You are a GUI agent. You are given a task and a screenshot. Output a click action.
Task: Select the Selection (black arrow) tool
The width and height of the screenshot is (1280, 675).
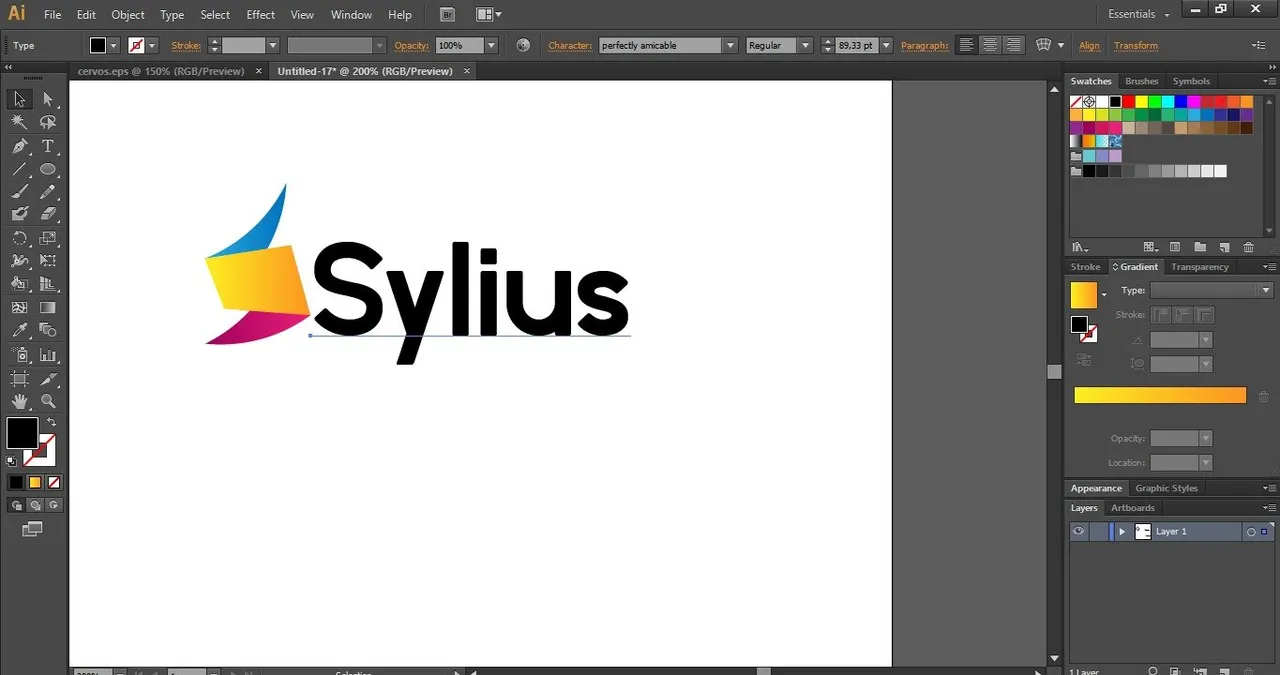coord(19,99)
